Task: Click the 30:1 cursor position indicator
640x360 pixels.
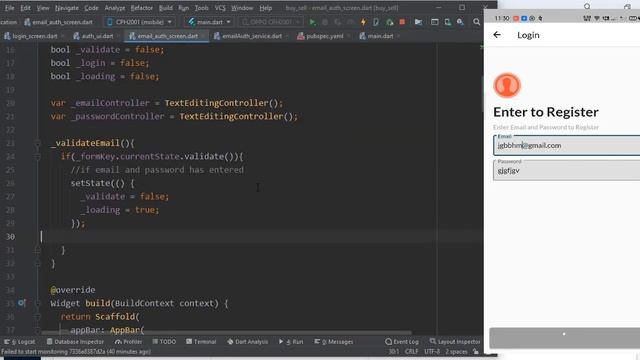Action: 394,351
